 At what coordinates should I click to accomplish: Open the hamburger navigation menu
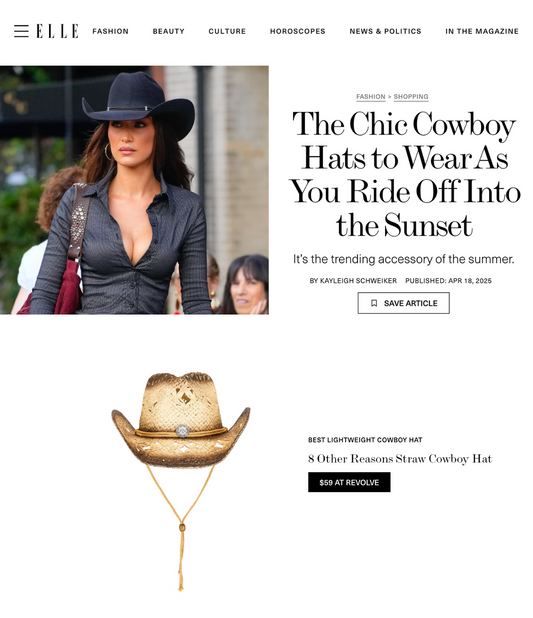[x=21, y=31]
